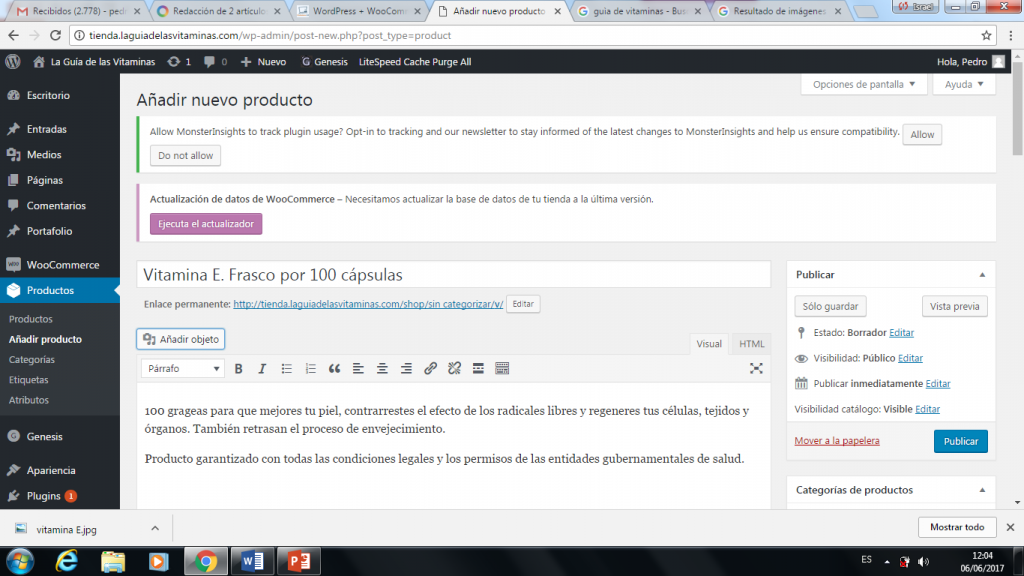The image size is (1024, 576).
Task: Click the browser reload icon
Action: click(56, 35)
